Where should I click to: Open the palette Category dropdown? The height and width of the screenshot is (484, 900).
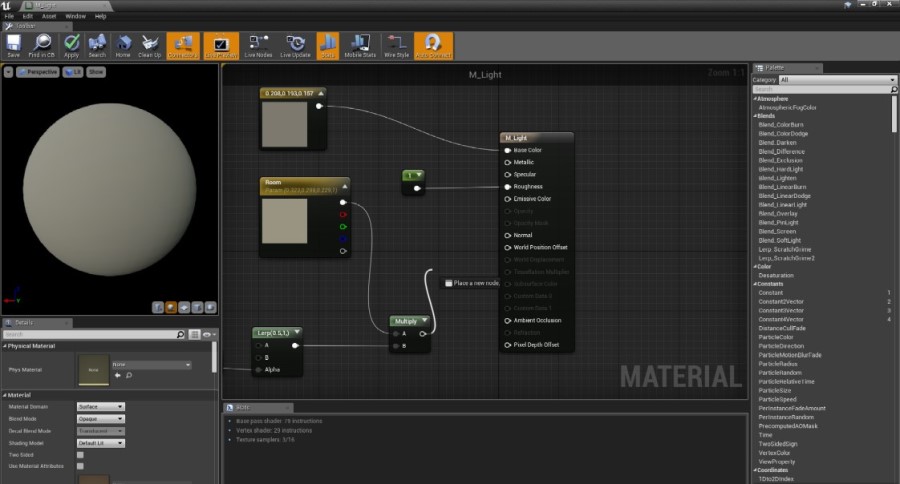click(x=836, y=79)
